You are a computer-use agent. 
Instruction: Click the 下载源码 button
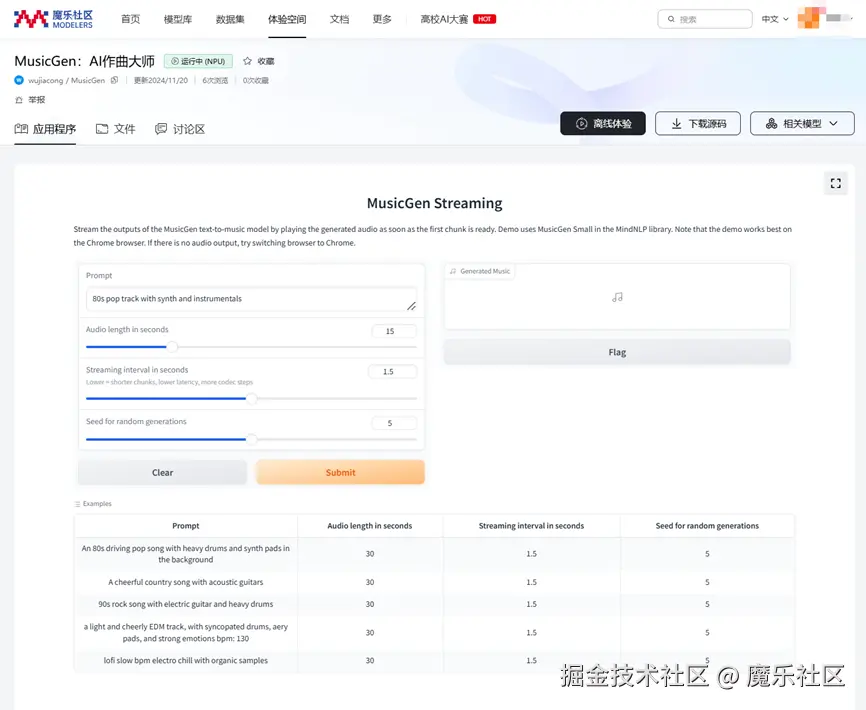(698, 124)
